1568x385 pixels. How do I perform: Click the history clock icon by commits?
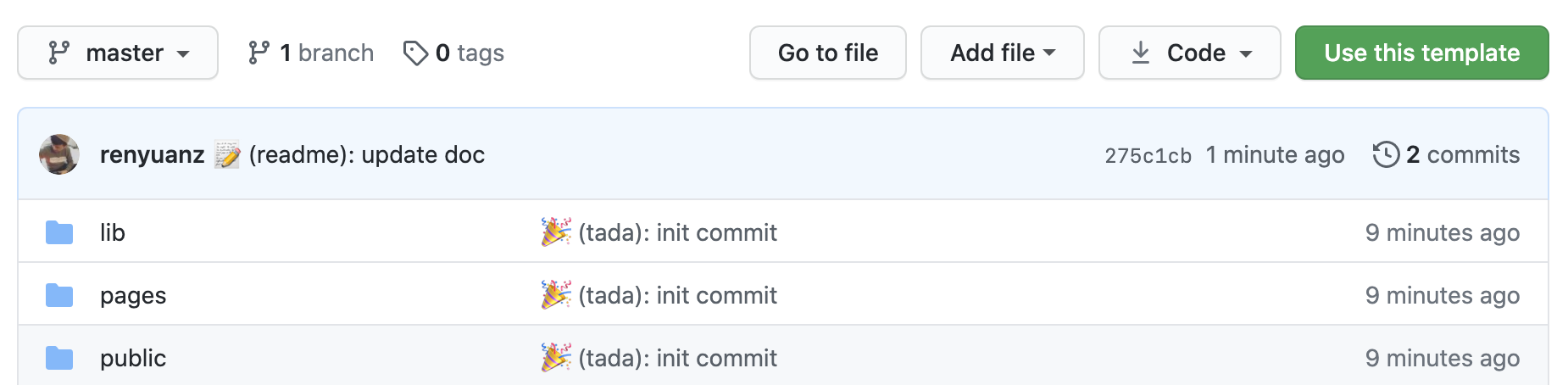click(x=1386, y=154)
